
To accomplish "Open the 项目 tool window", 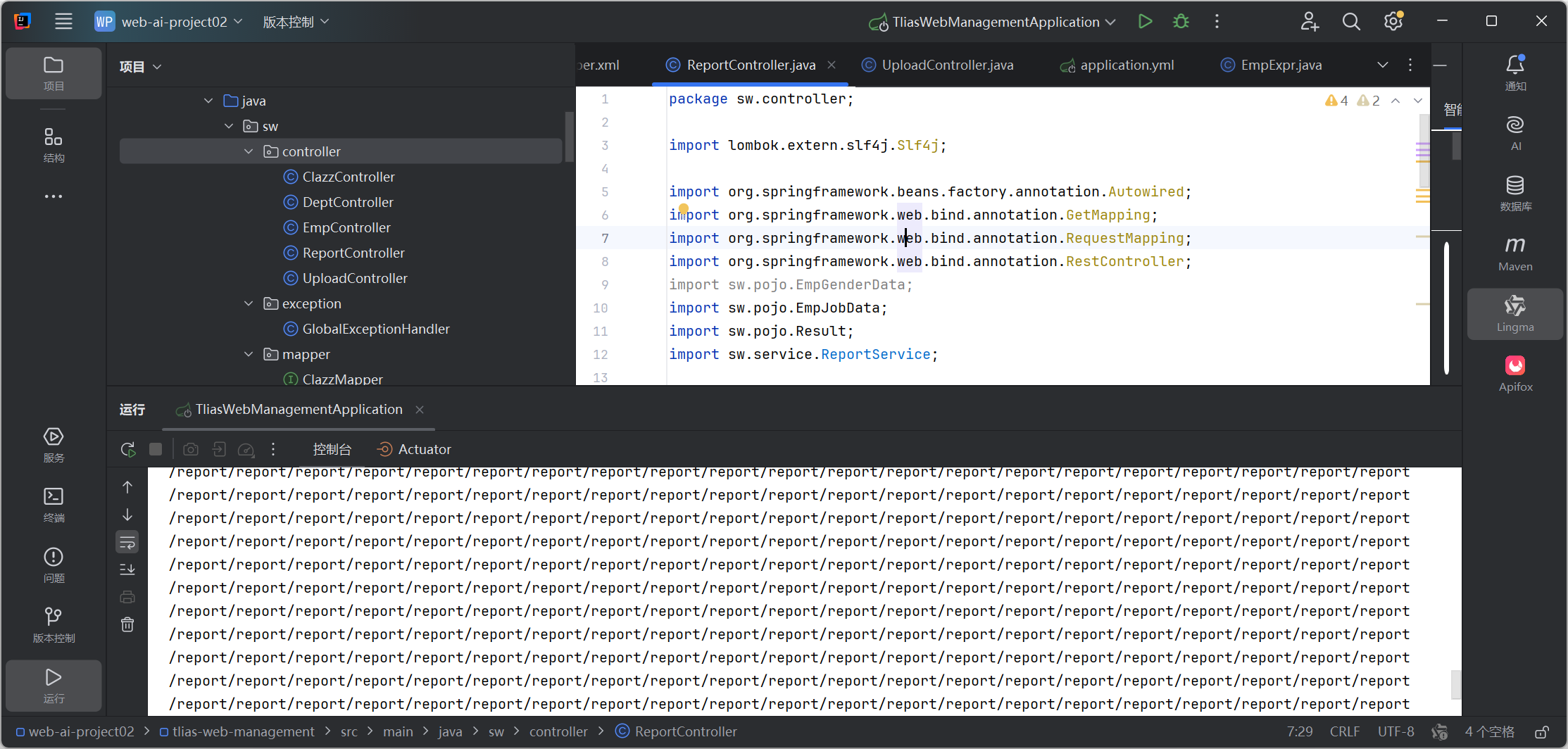I will (54, 73).
